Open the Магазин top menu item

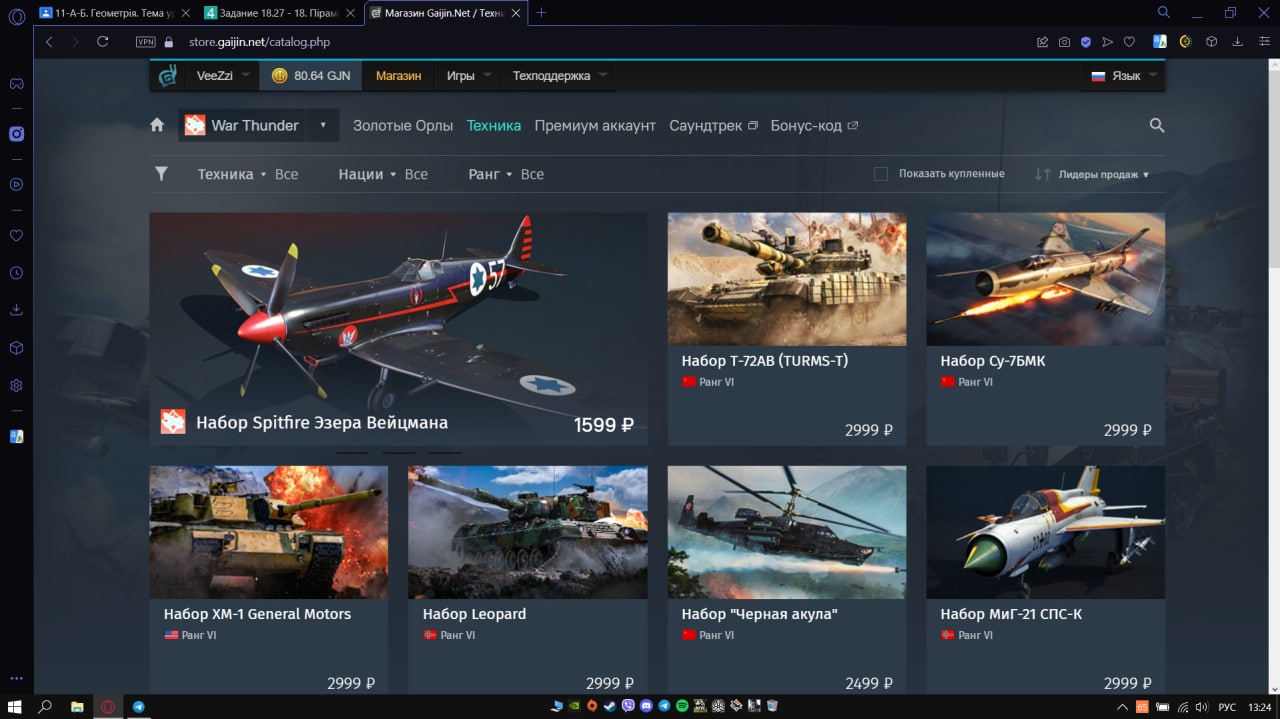click(398, 75)
